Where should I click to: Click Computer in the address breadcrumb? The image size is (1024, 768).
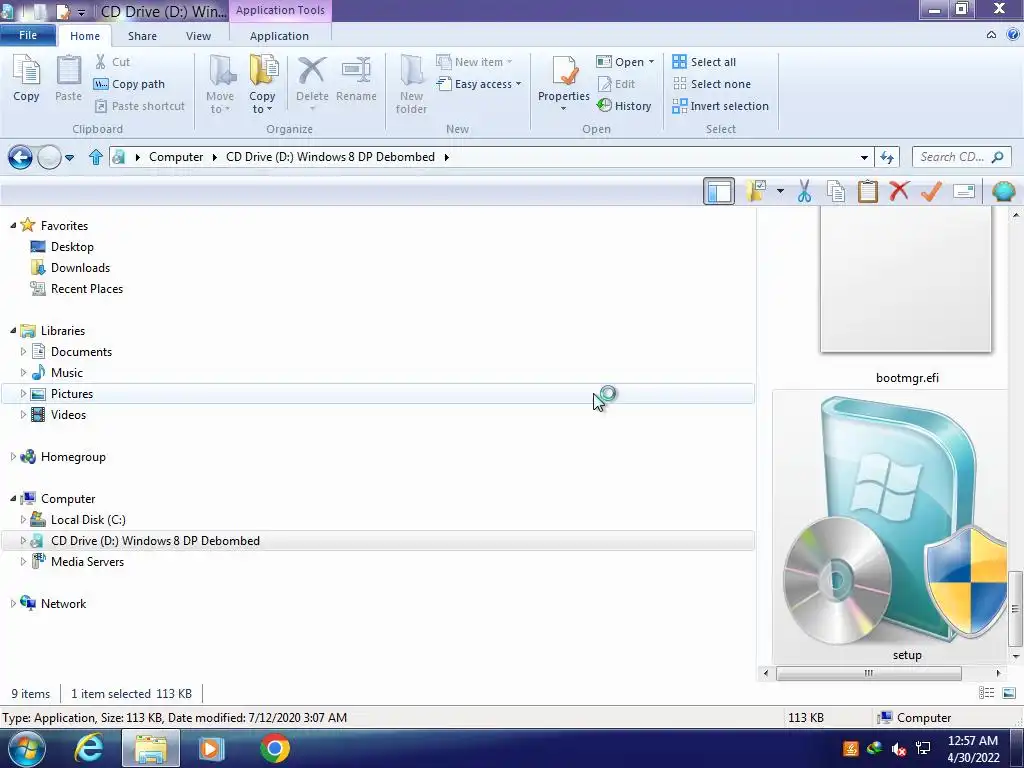[176, 157]
